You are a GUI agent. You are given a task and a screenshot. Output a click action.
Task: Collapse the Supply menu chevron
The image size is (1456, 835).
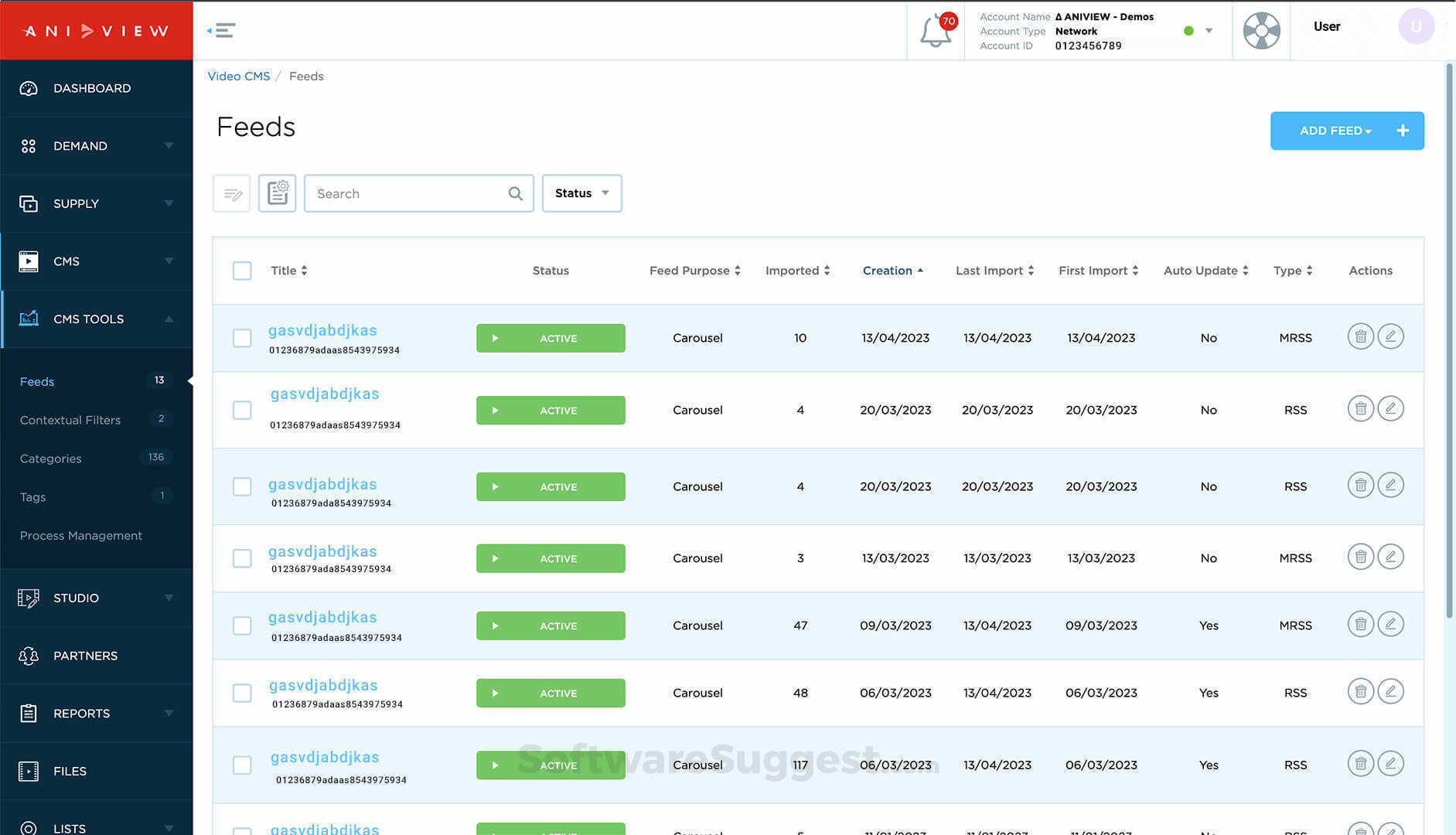(x=169, y=203)
